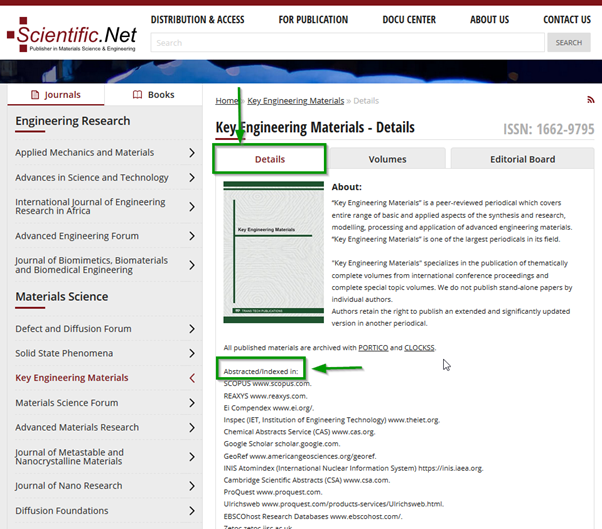This screenshot has height=529, width=602.
Task: Select Key Engineering Materials in sidebar
Action: (x=72, y=378)
